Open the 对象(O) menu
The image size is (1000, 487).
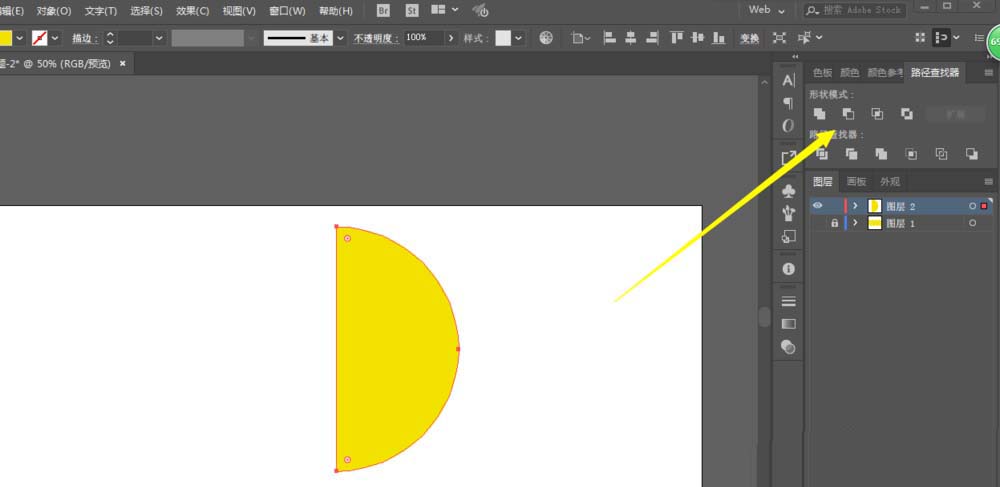54,11
